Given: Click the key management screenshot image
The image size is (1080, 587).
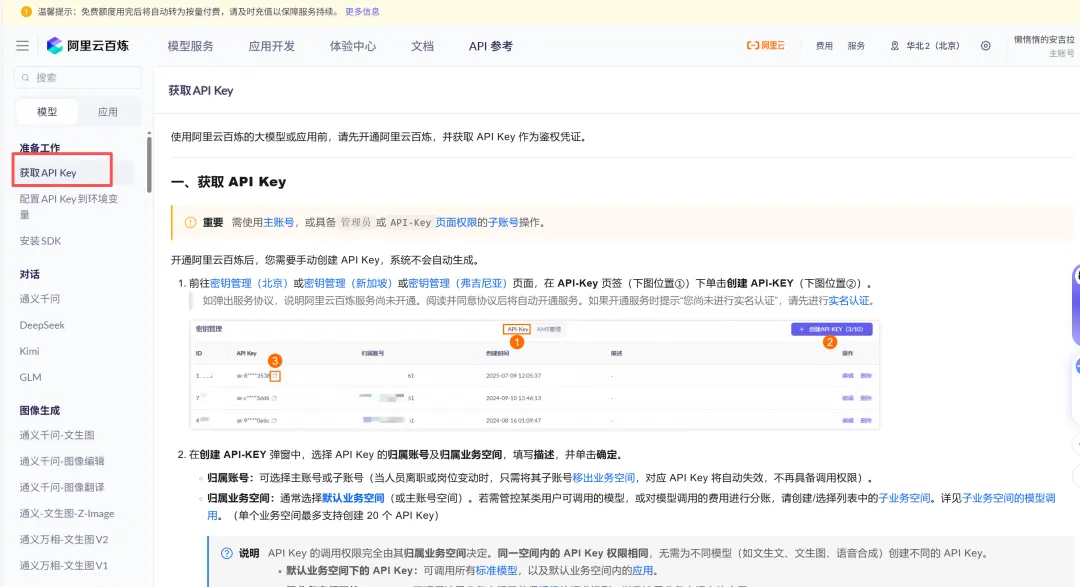Looking at the screenshot, I should click(x=534, y=375).
